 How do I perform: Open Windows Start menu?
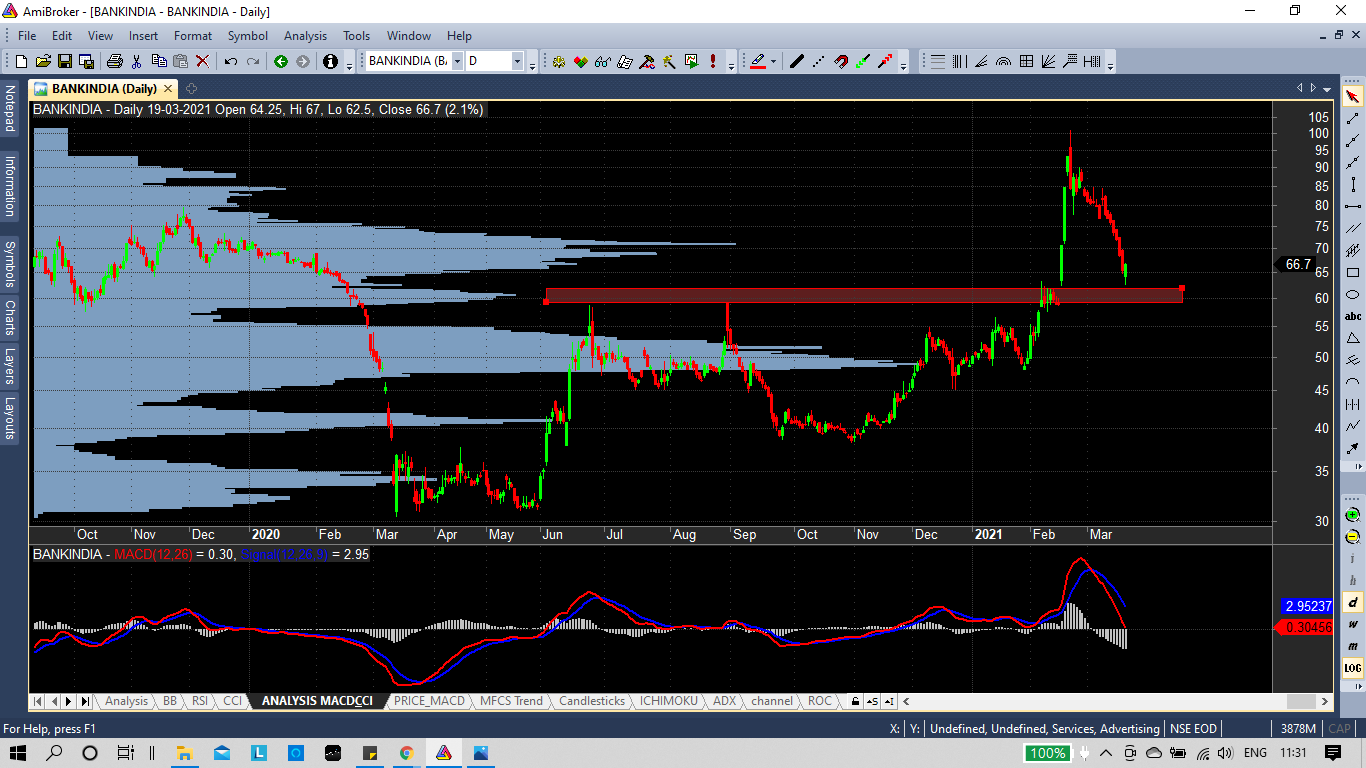tap(18, 753)
